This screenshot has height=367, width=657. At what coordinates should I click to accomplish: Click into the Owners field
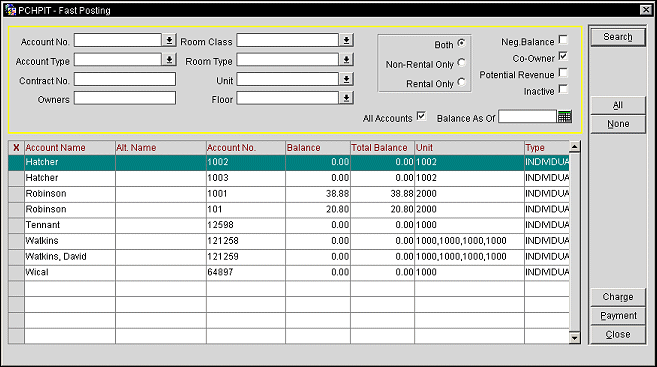pyautogui.click(x=125, y=98)
